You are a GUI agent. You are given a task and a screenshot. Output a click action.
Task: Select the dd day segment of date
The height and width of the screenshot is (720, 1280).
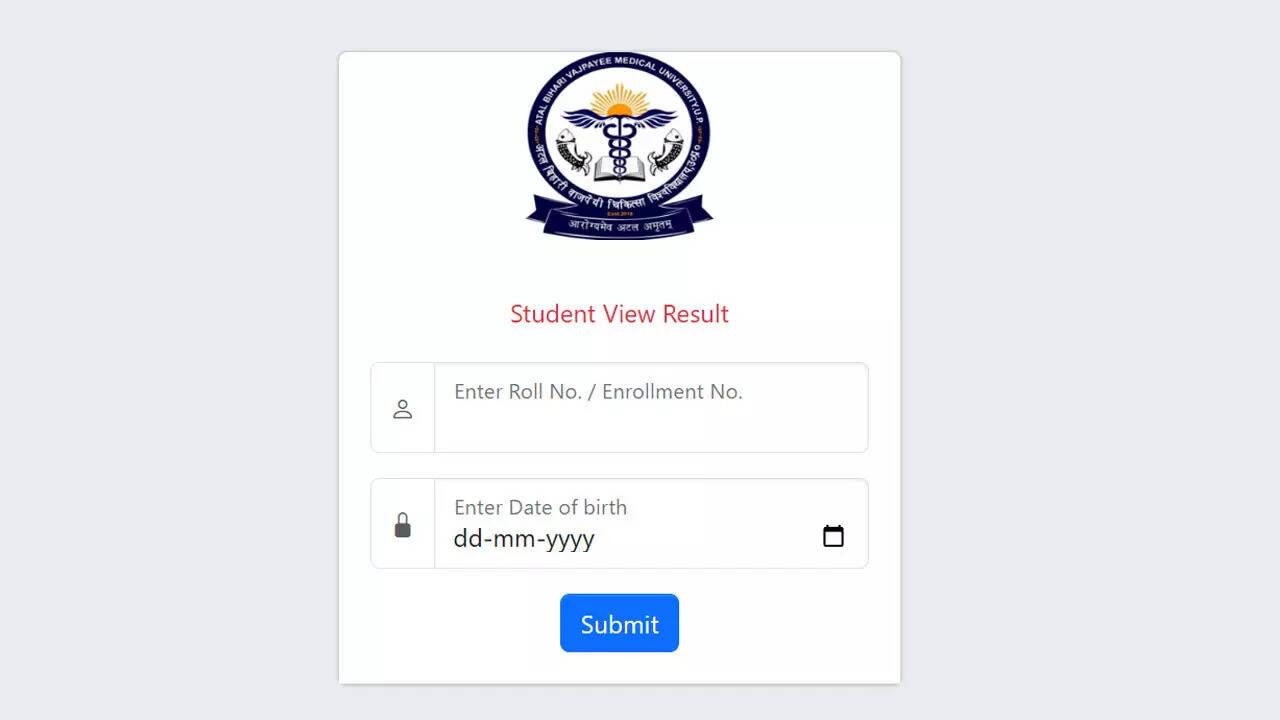point(466,539)
